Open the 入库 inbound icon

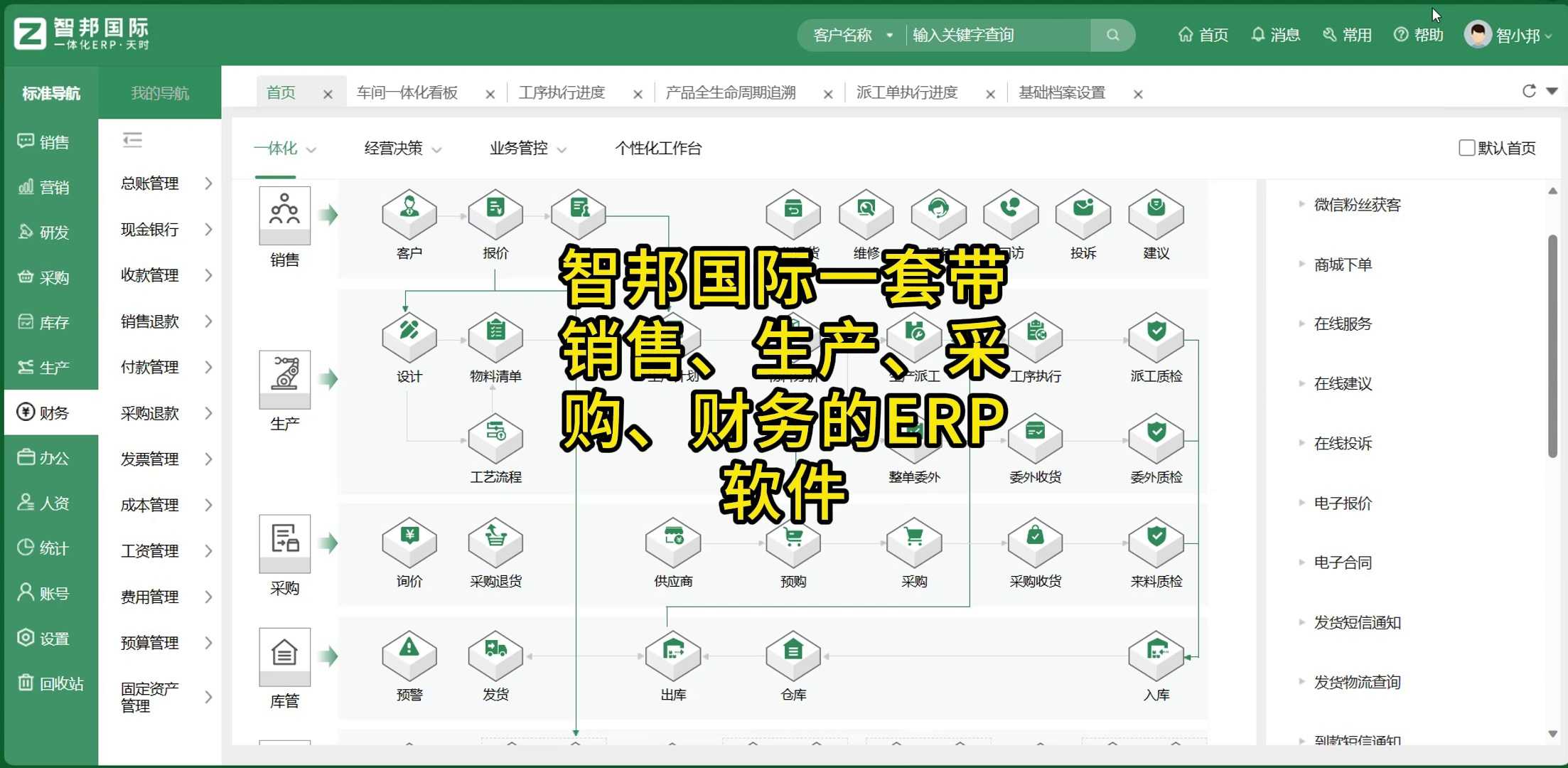pos(1156,656)
